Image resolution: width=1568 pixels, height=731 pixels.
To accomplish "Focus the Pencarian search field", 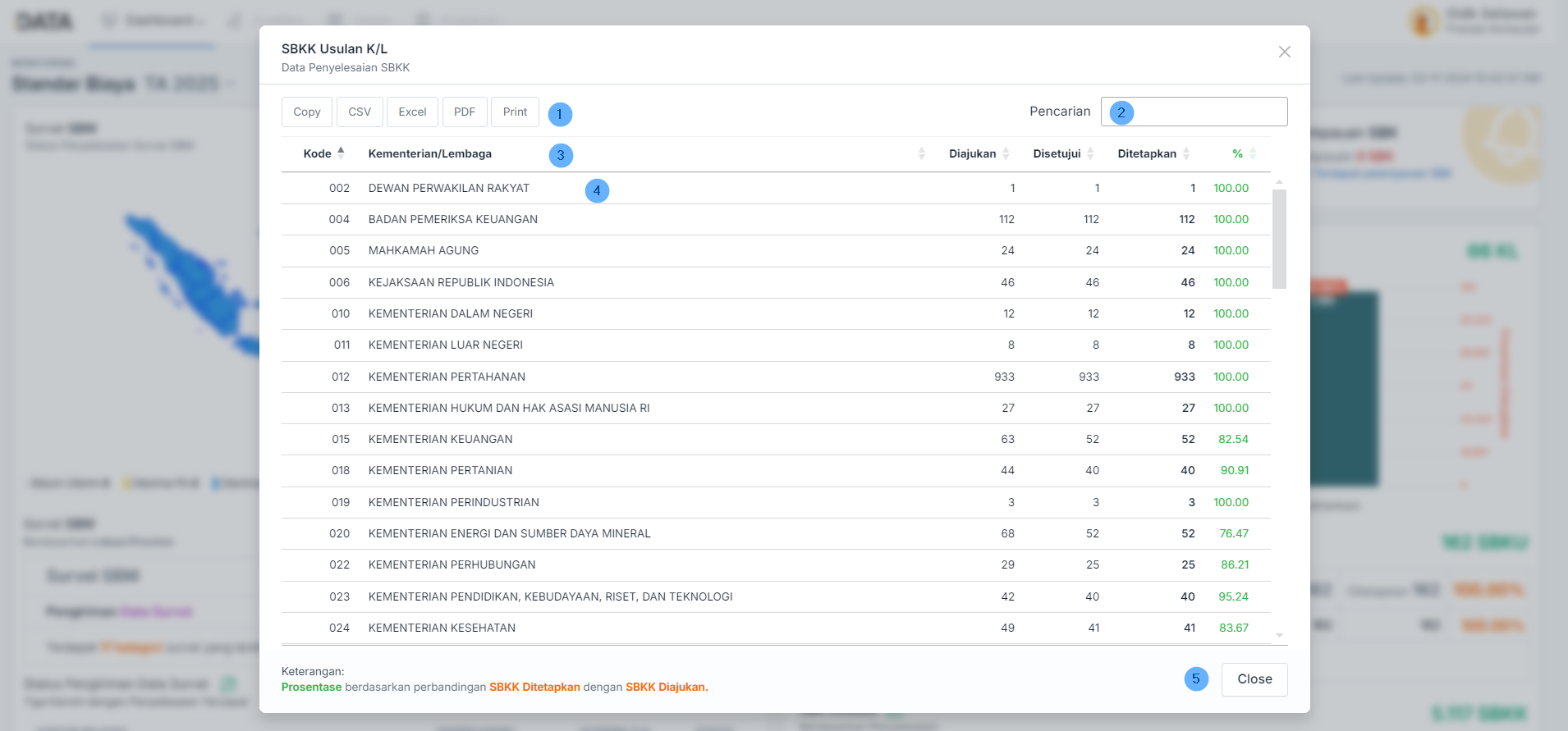I will coord(1207,112).
